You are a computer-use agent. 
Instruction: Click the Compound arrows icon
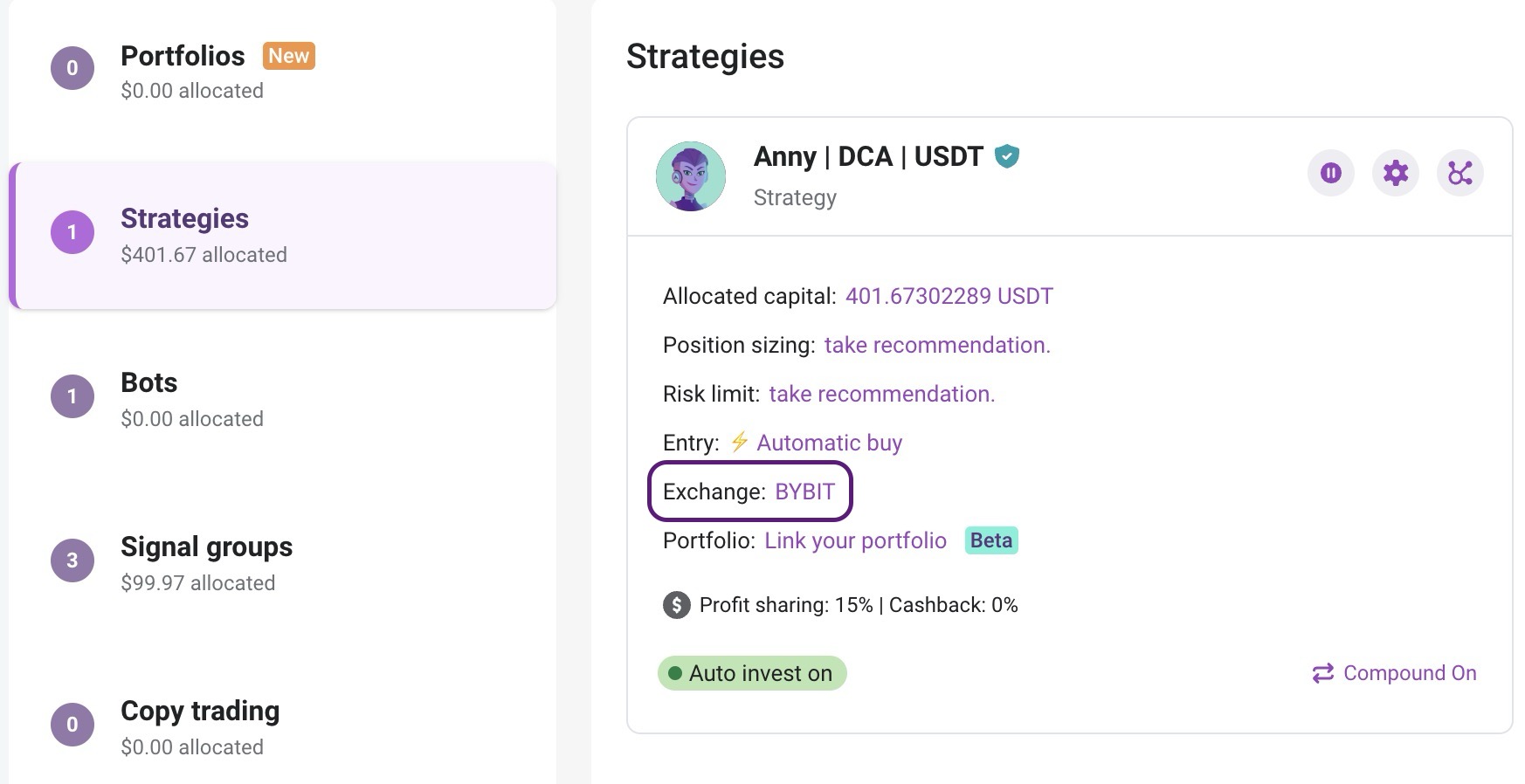(1322, 673)
